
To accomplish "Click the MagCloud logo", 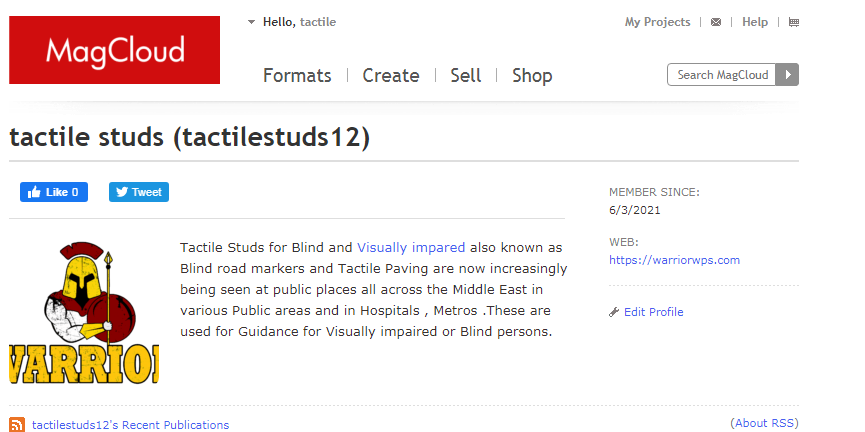I will tap(114, 50).
